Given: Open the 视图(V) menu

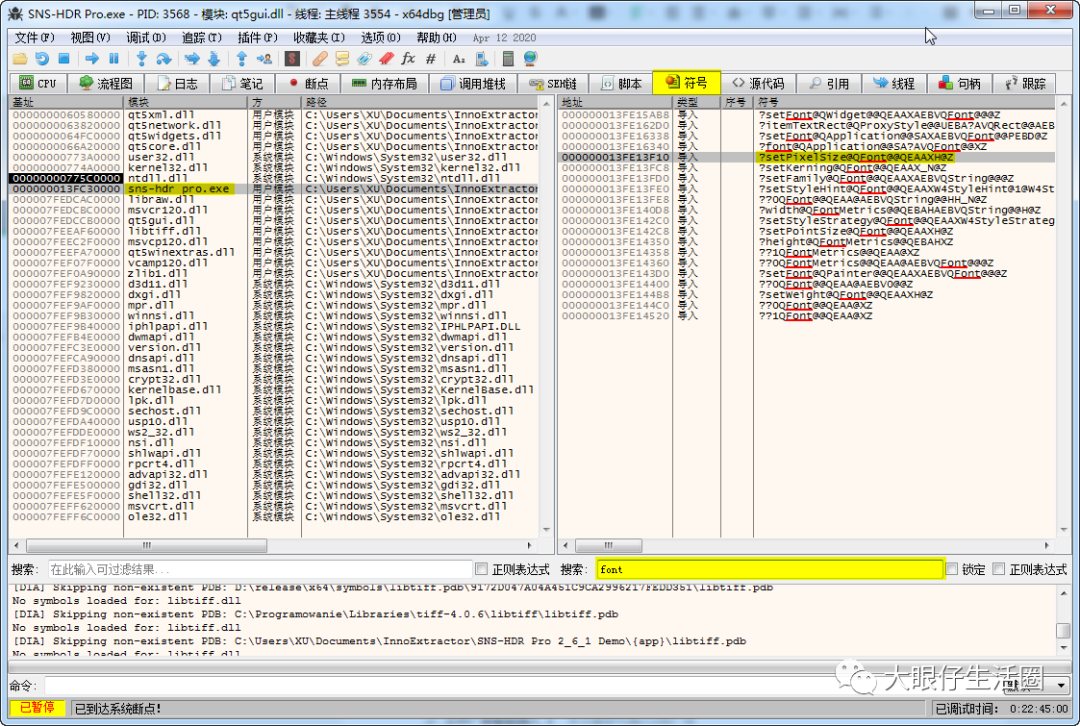Looking at the screenshot, I should click(x=90, y=38).
